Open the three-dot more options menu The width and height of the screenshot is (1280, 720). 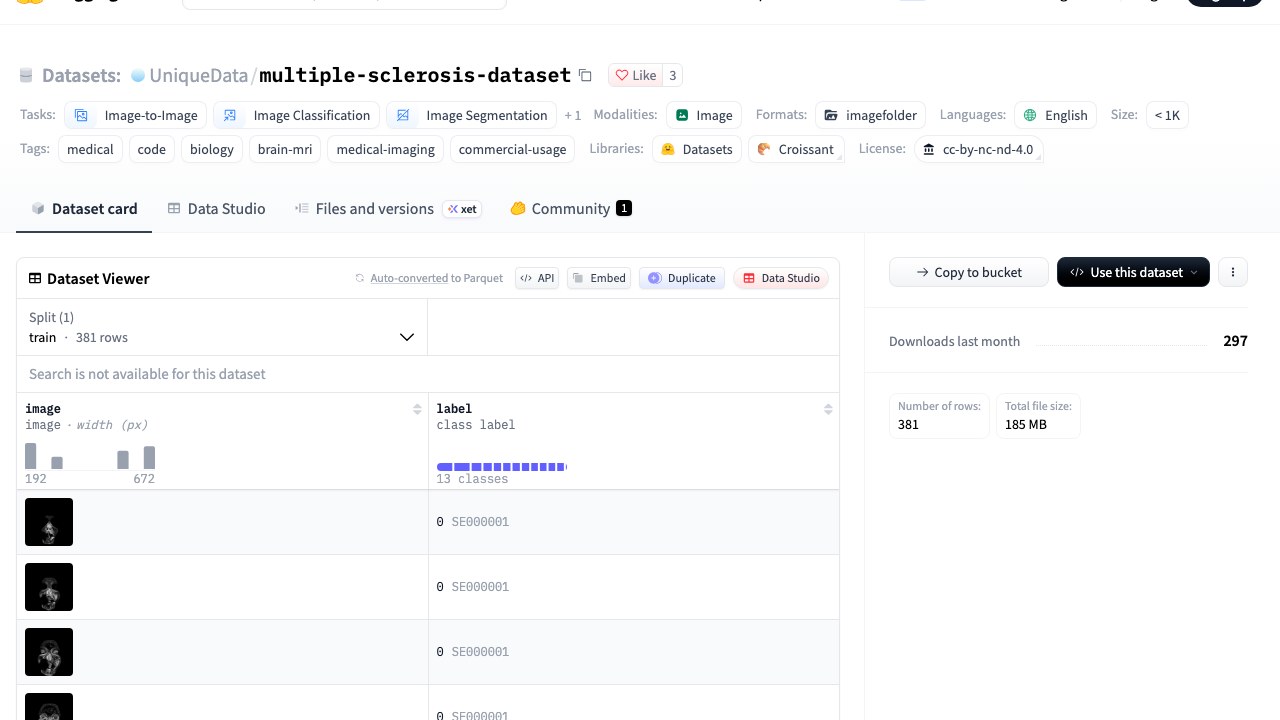[x=1233, y=272]
